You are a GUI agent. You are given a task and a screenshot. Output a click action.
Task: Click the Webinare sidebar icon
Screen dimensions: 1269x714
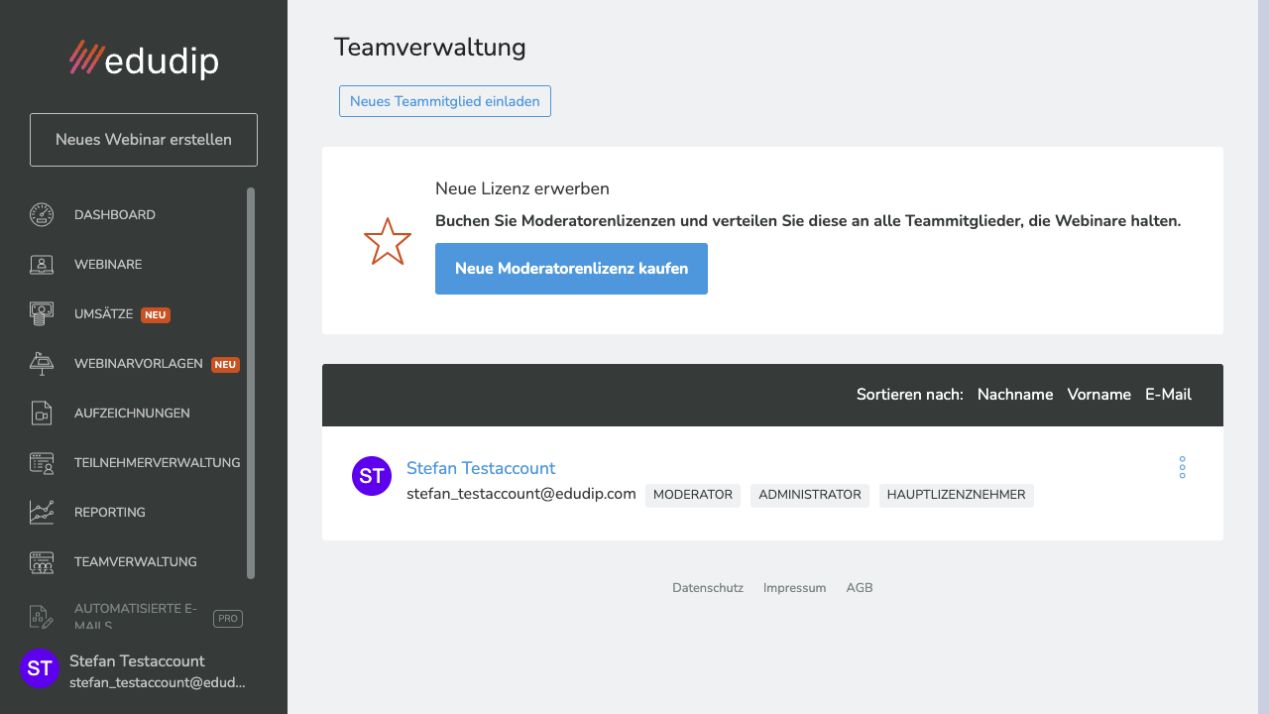click(41, 265)
